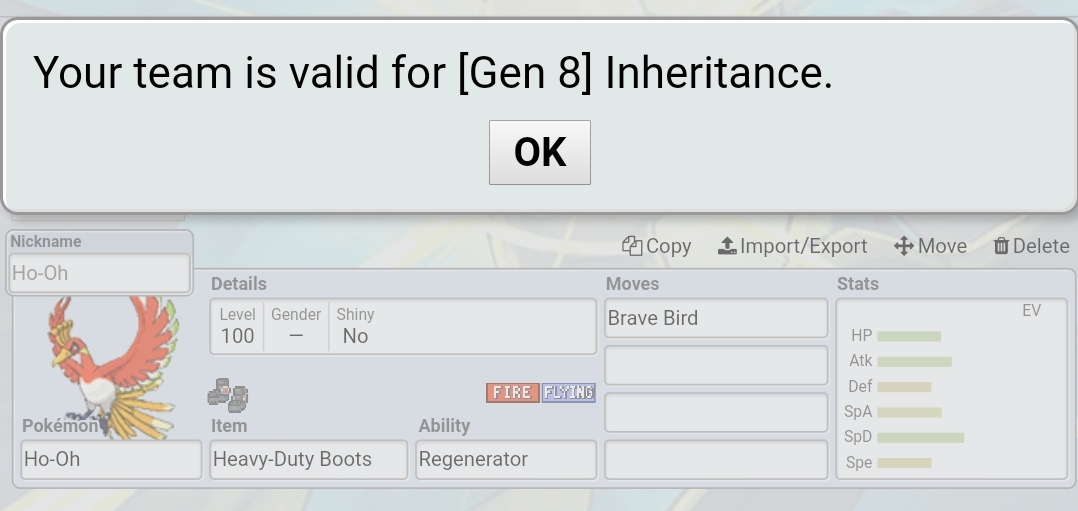Dismiss the dialog with OK

(540, 152)
